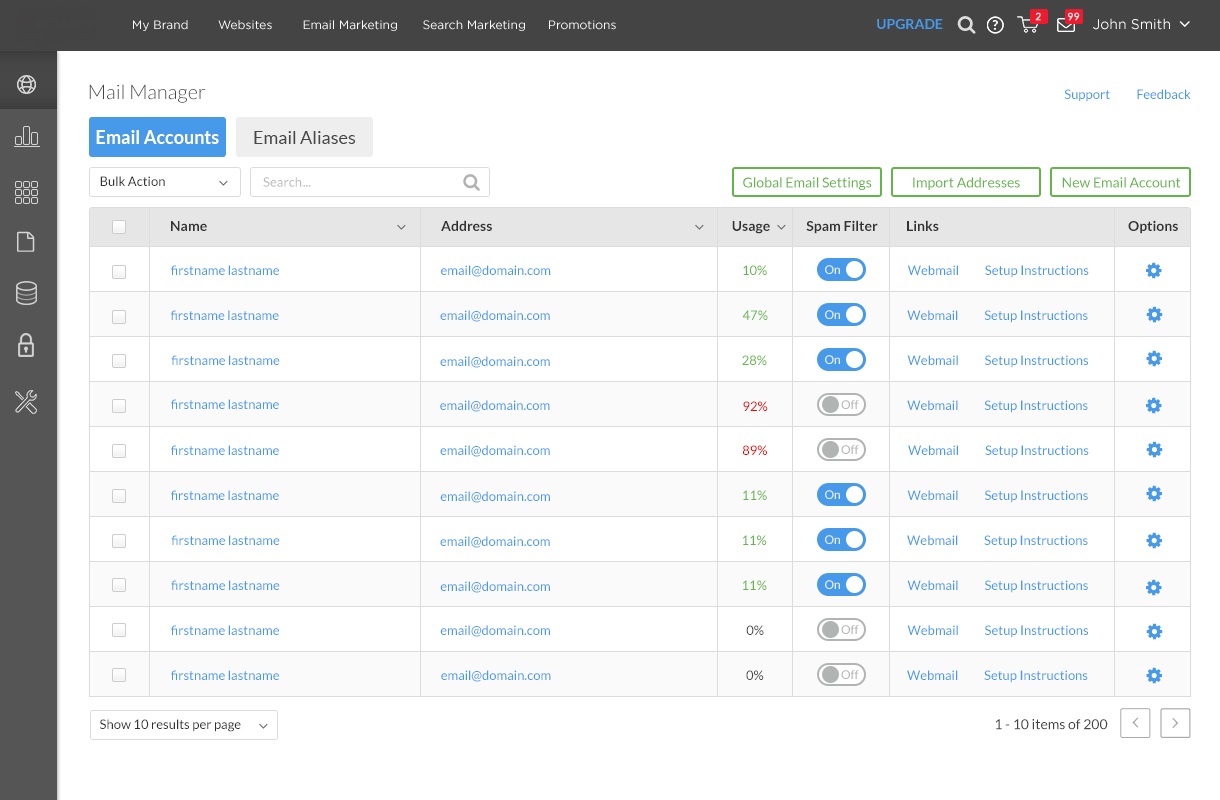Switch to the Email Aliases tab
This screenshot has width=1220, height=800.
click(x=304, y=138)
